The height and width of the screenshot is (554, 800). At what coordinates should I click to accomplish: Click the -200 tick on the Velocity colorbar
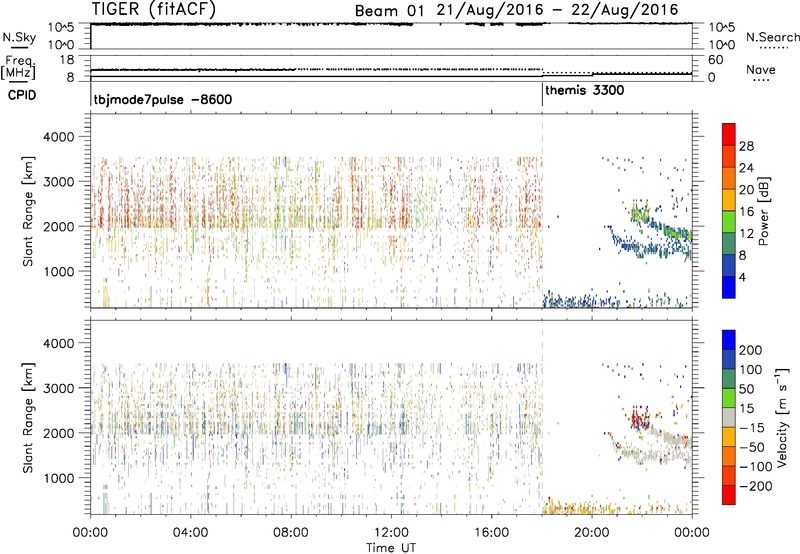(756, 486)
